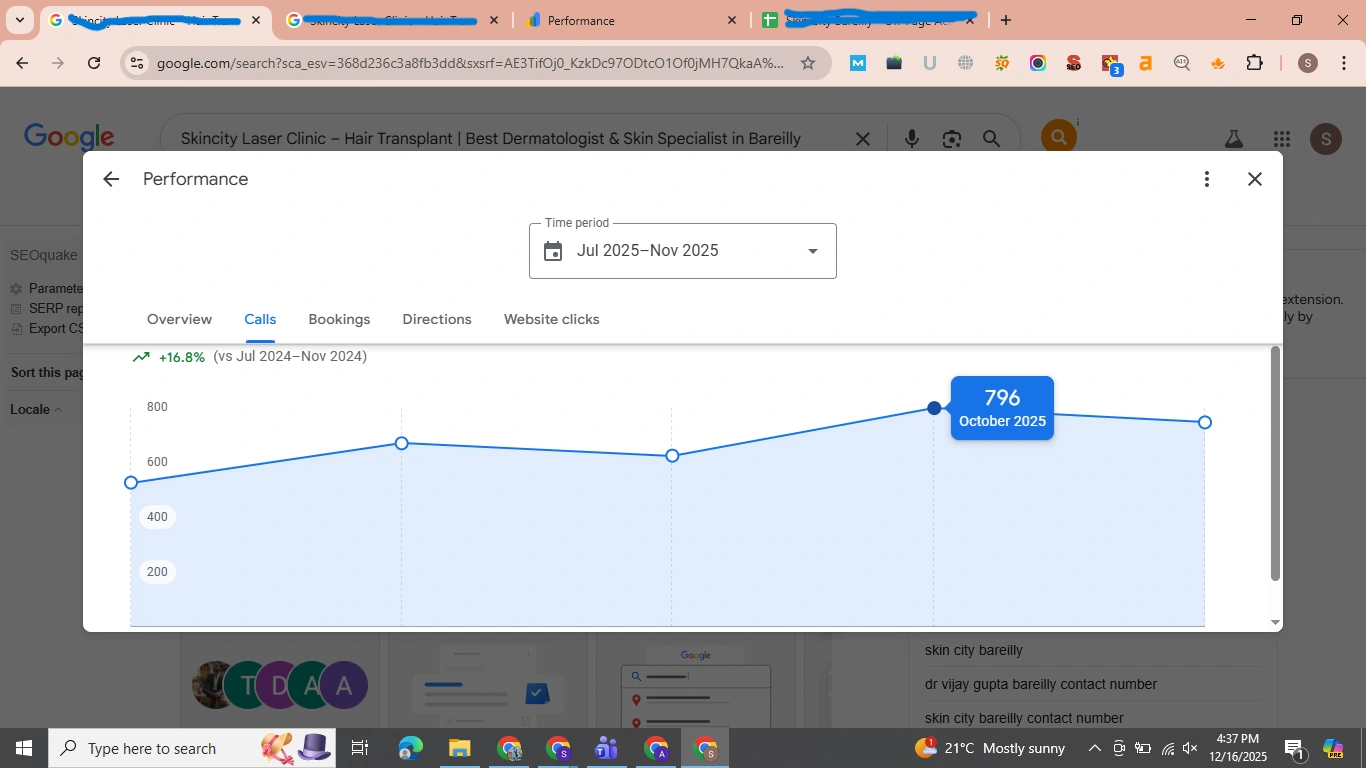Show hidden system tray icons

(x=1095, y=748)
